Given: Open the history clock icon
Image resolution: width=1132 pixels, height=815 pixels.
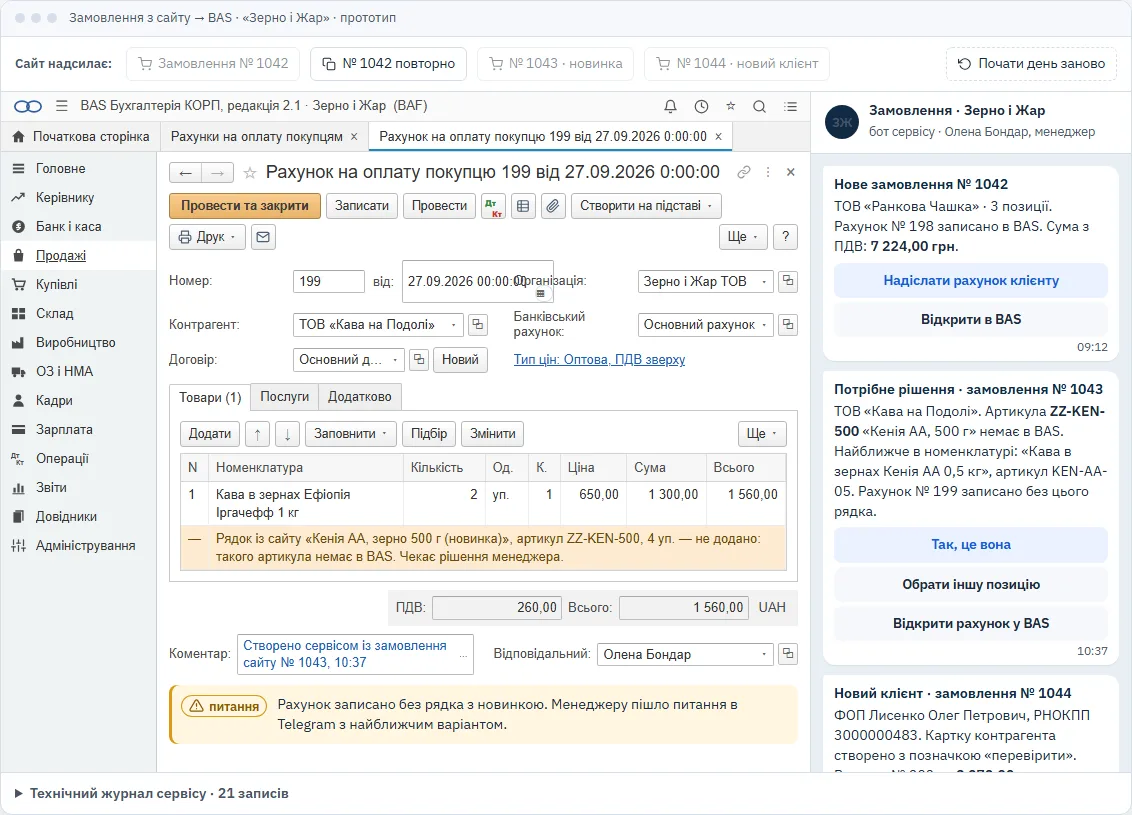Looking at the screenshot, I should (x=701, y=106).
